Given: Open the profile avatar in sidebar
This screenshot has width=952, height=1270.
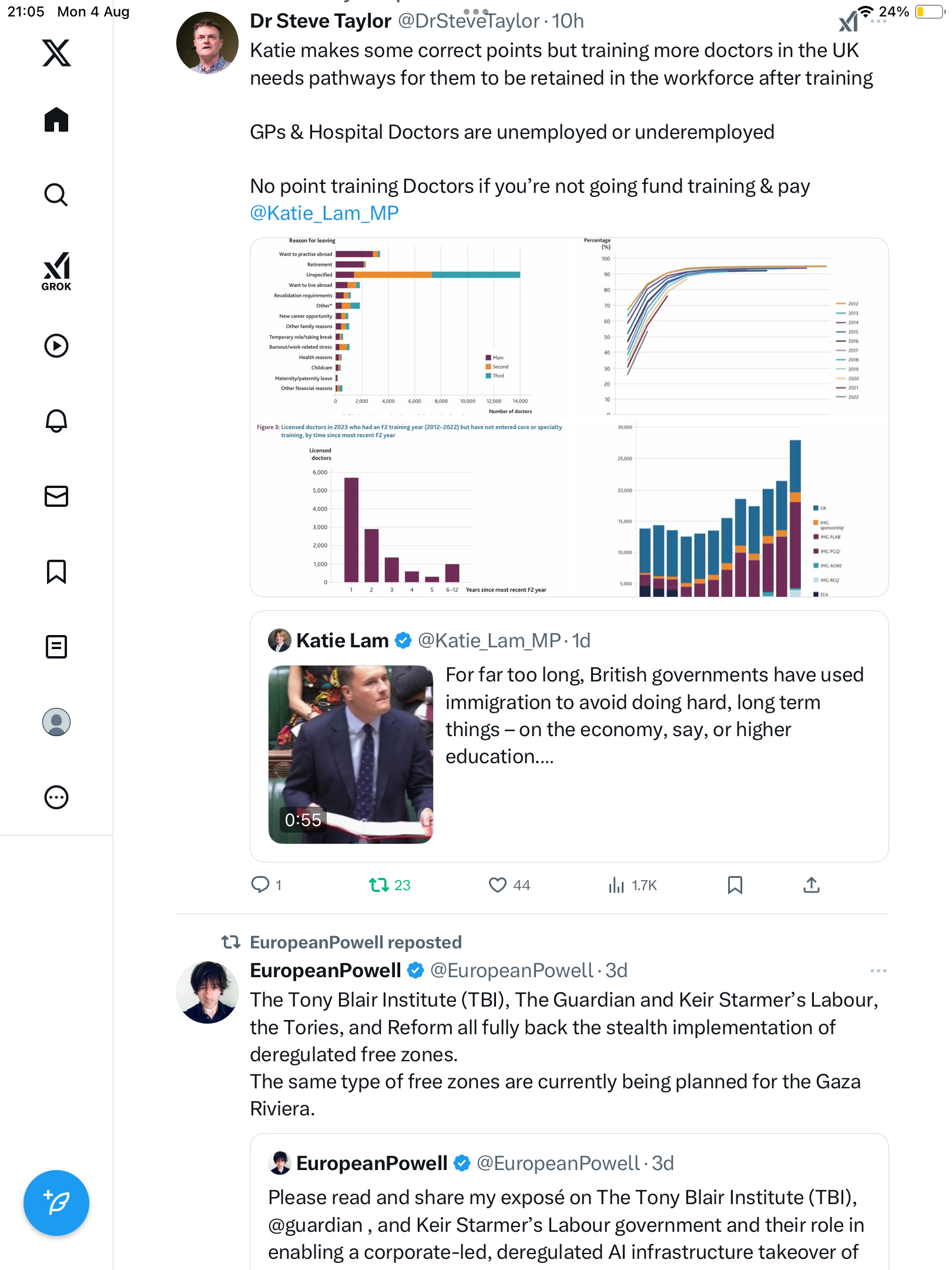Looking at the screenshot, I should [56, 722].
